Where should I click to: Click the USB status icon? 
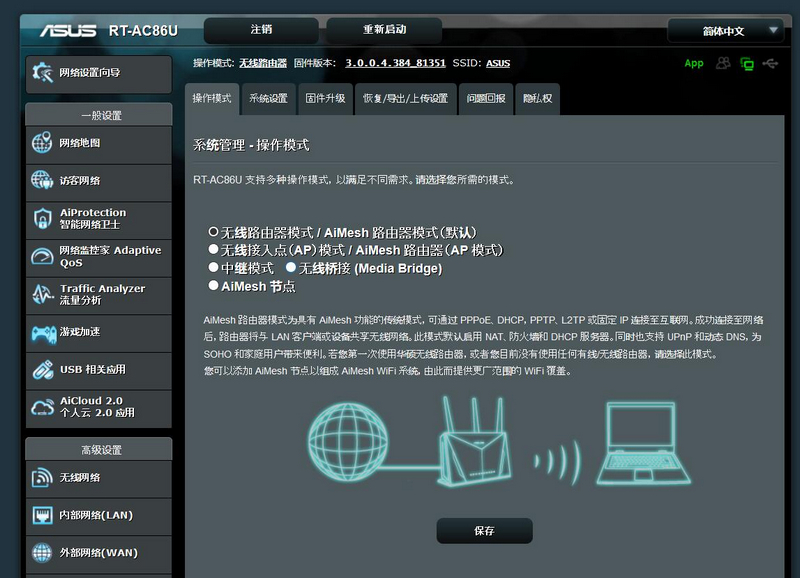[770, 63]
